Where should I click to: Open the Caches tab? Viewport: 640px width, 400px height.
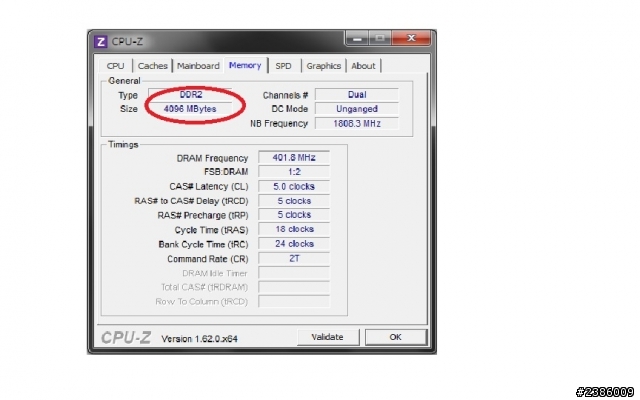[x=152, y=66]
